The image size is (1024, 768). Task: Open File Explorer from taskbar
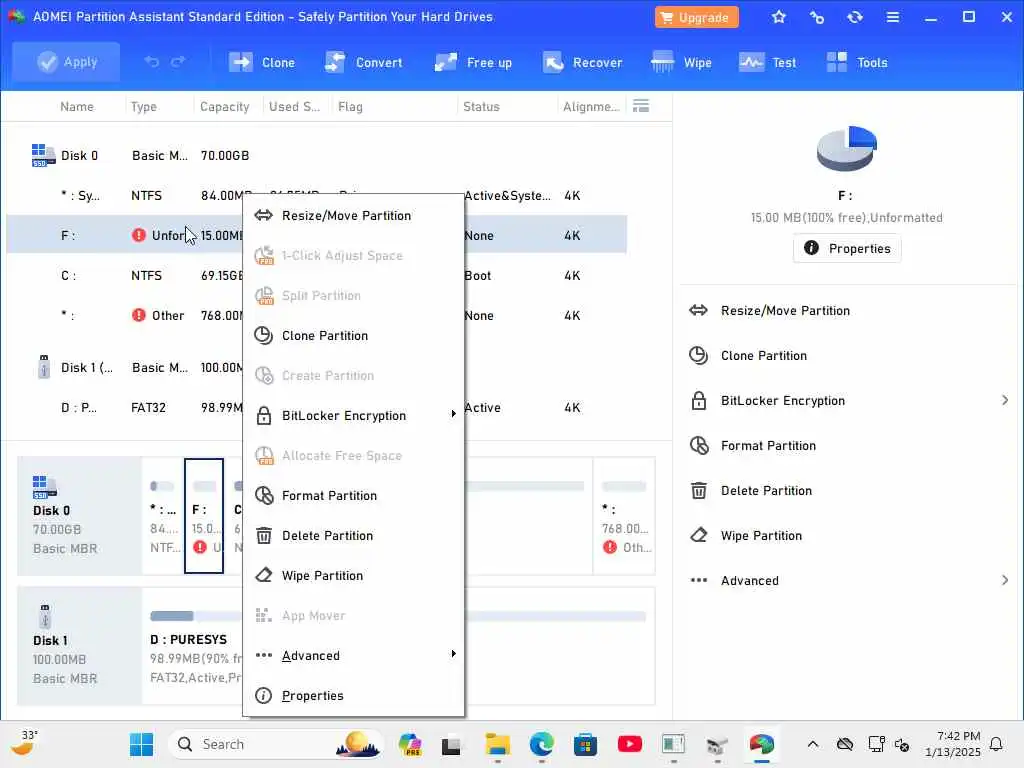click(x=498, y=744)
